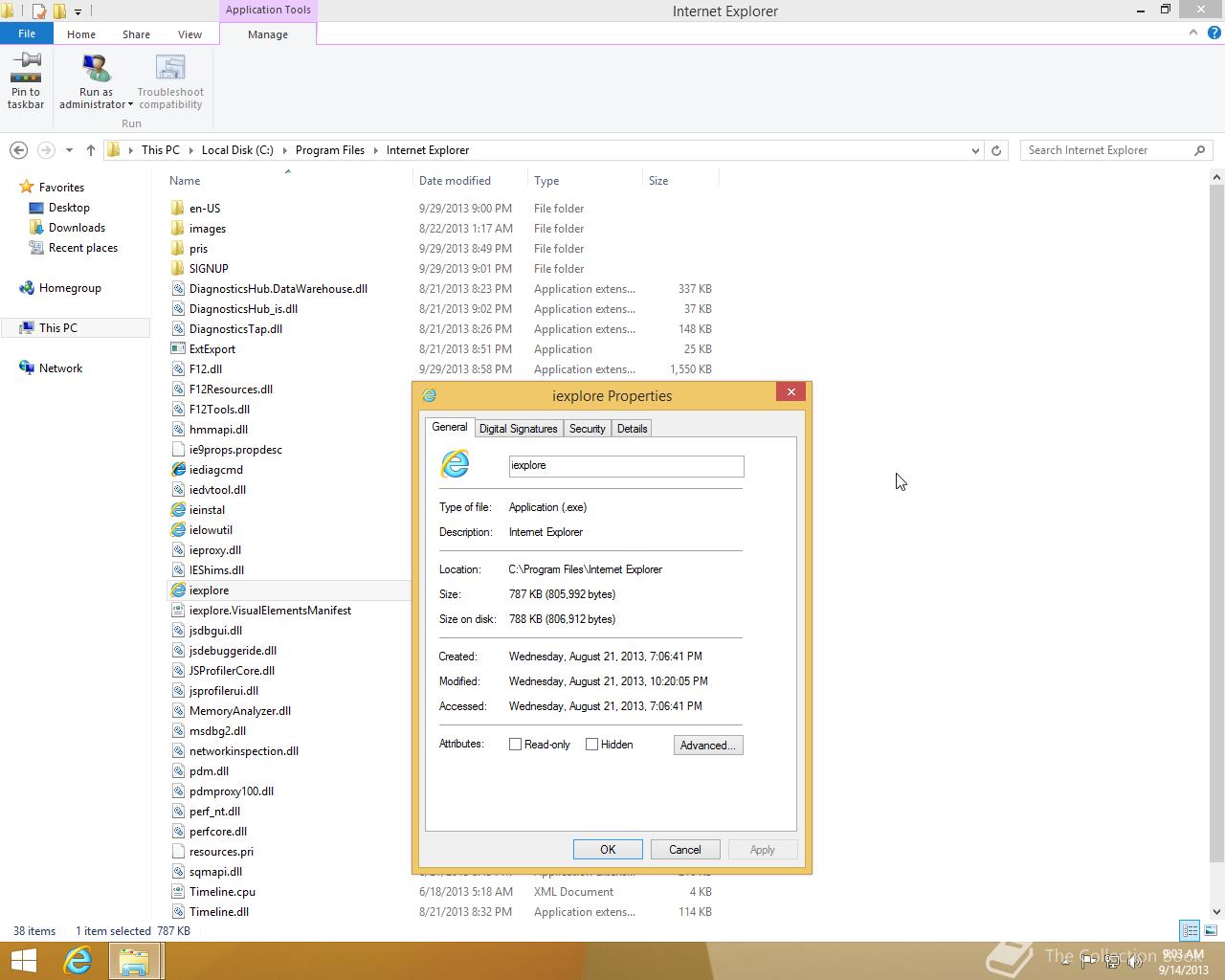Expand path after Local Disk (C:) breadcrumb

pos(284,150)
